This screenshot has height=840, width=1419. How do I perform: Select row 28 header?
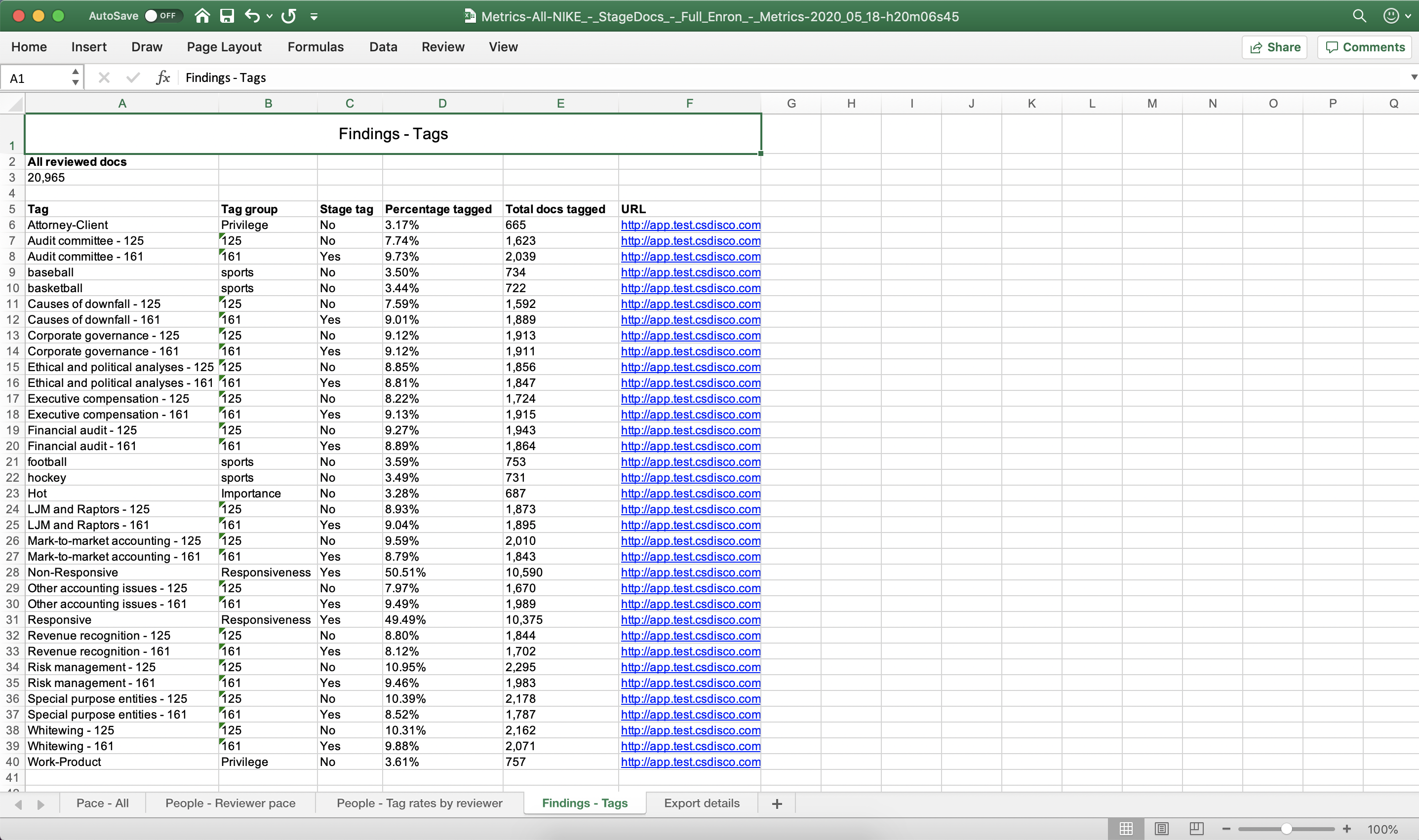tap(12, 573)
